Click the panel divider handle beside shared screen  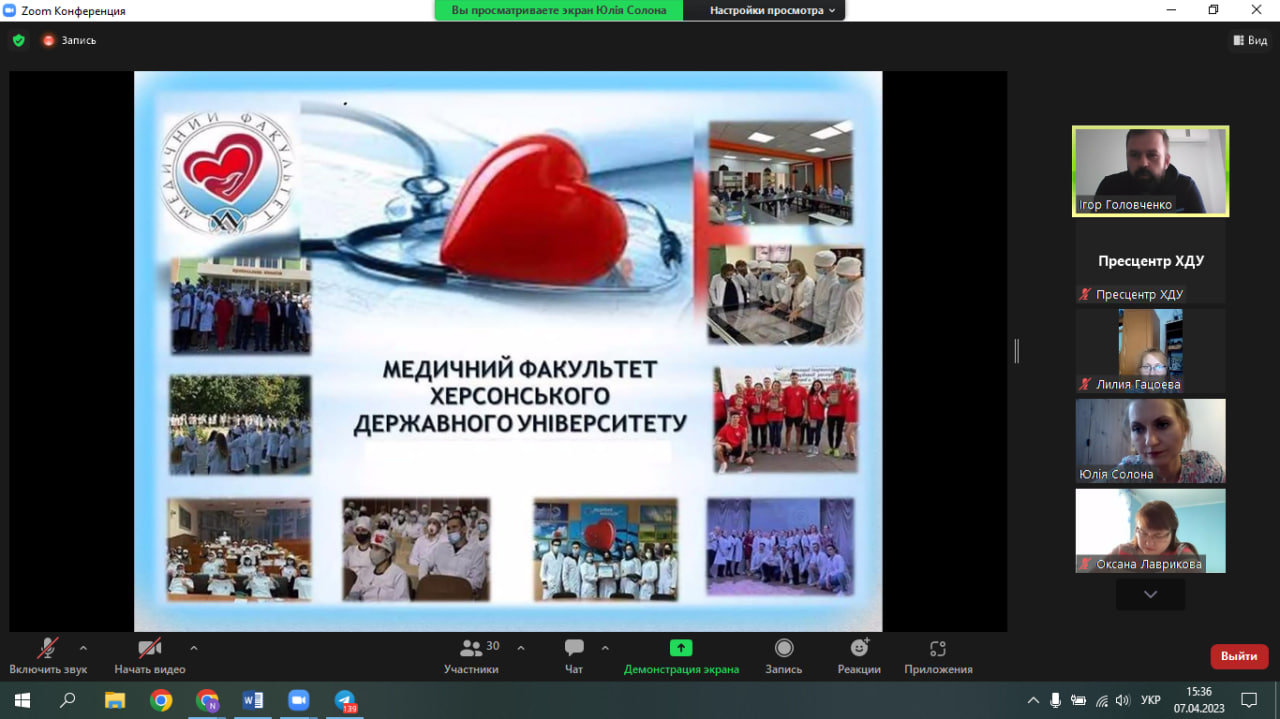(x=1016, y=351)
